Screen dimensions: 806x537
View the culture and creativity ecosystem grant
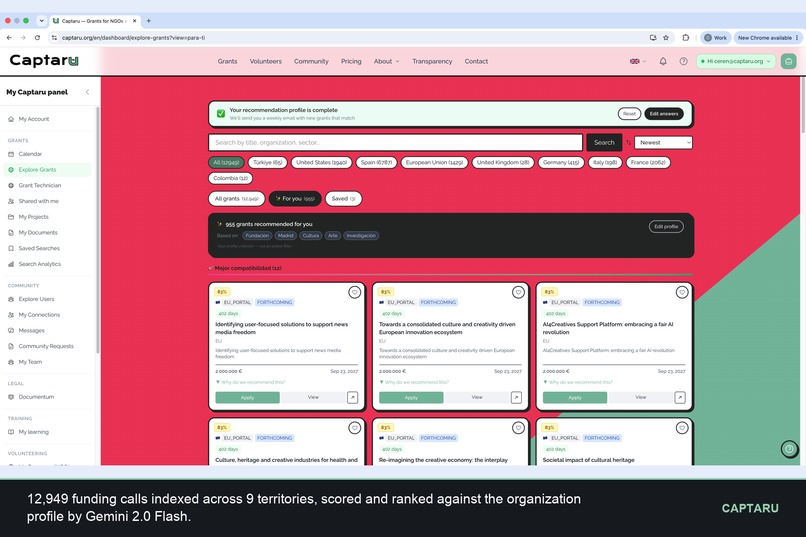coord(477,397)
